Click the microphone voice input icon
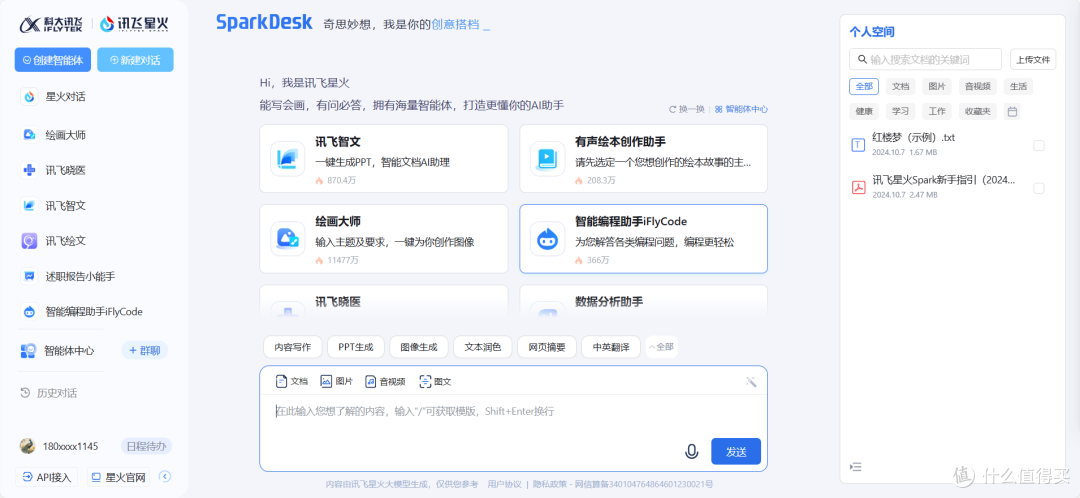Image resolution: width=1080 pixels, height=498 pixels. (692, 452)
